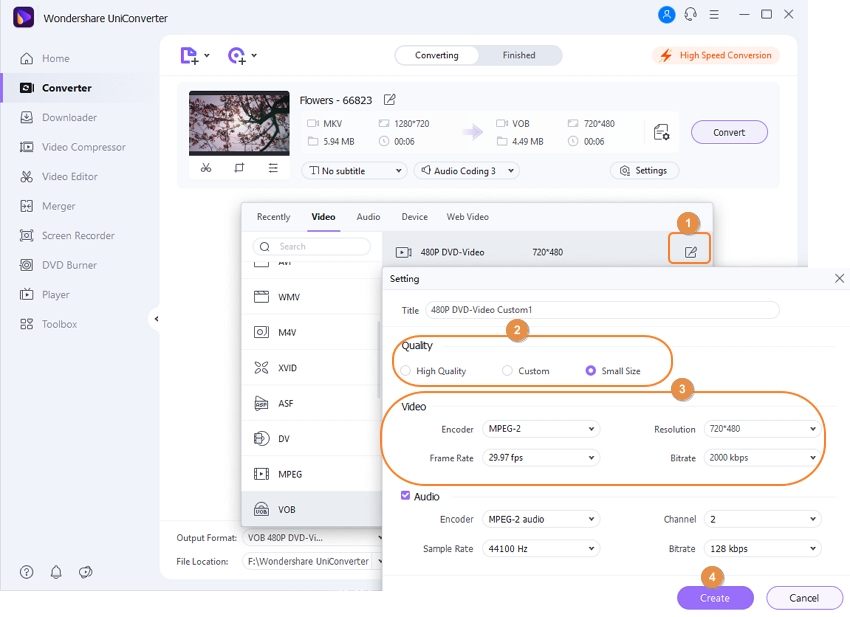Click the Settings button
This screenshot has width=850, height=617.
pyautogui.click(x=644, y=171)
